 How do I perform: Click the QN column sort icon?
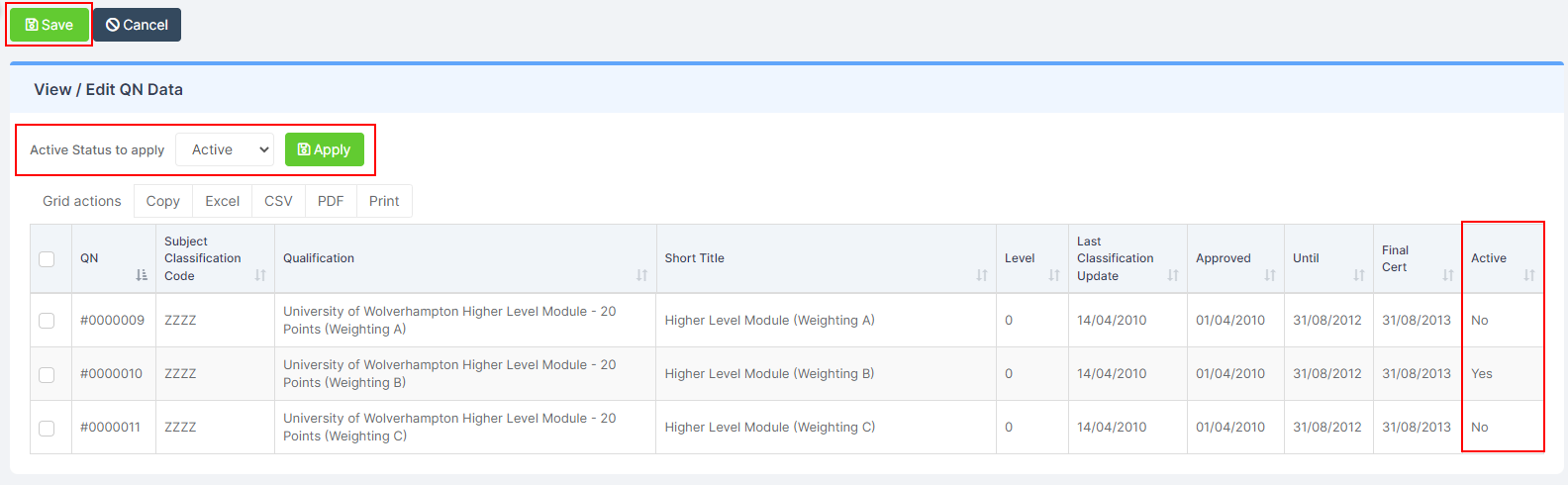[142, 275]
